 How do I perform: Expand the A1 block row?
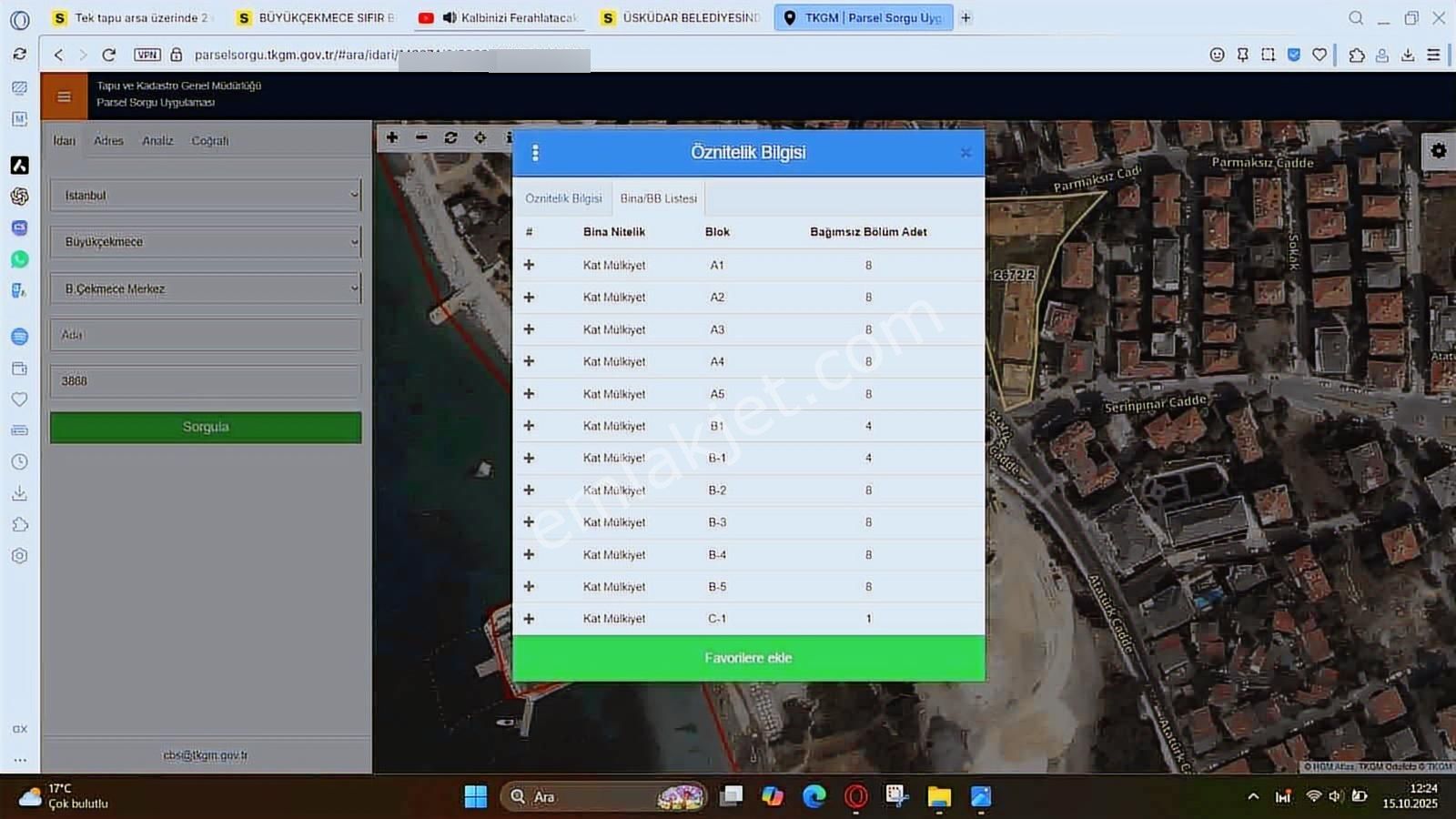pos(529,265)
